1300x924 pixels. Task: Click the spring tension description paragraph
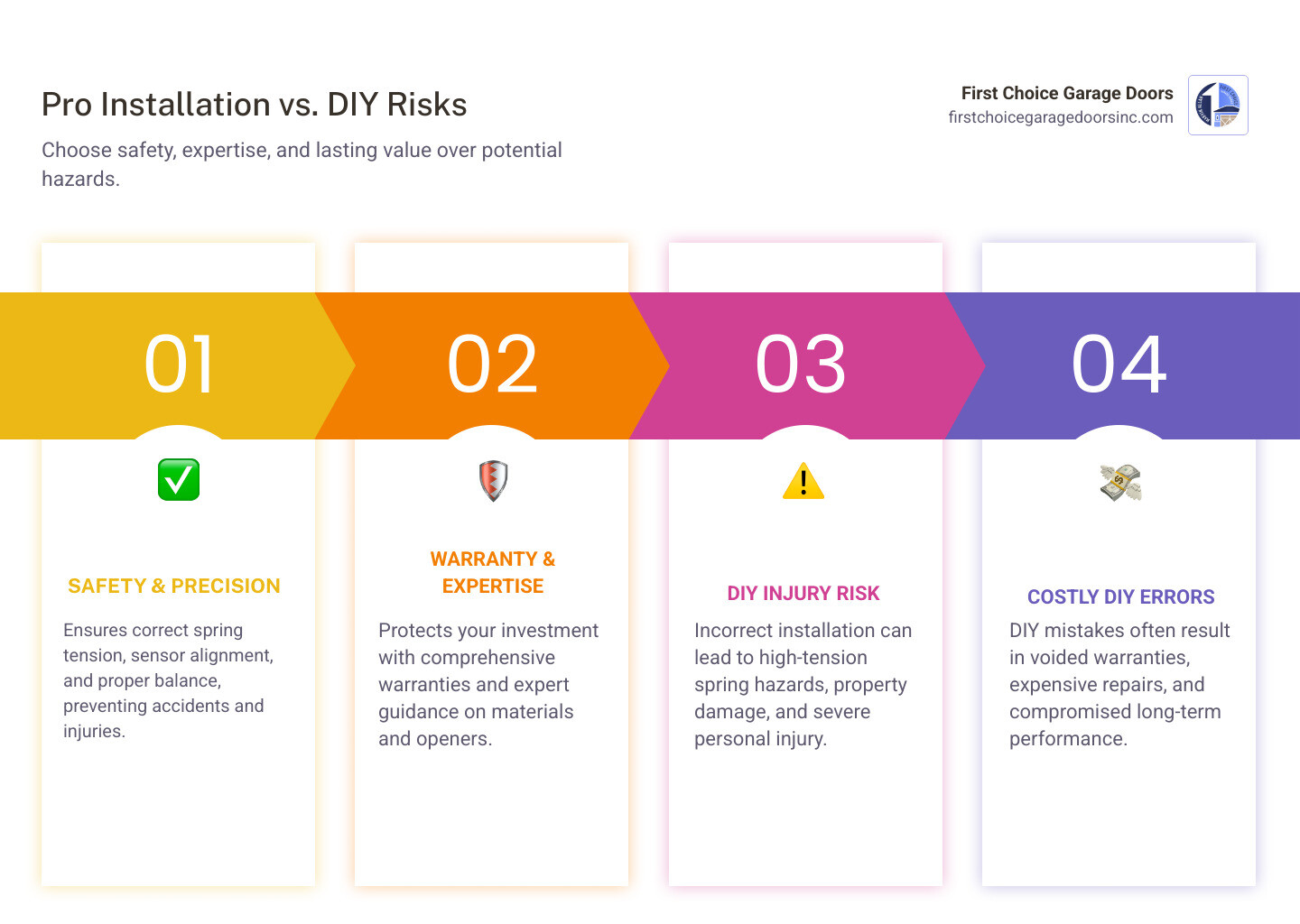pyautogui.click(x=168, y=680)
